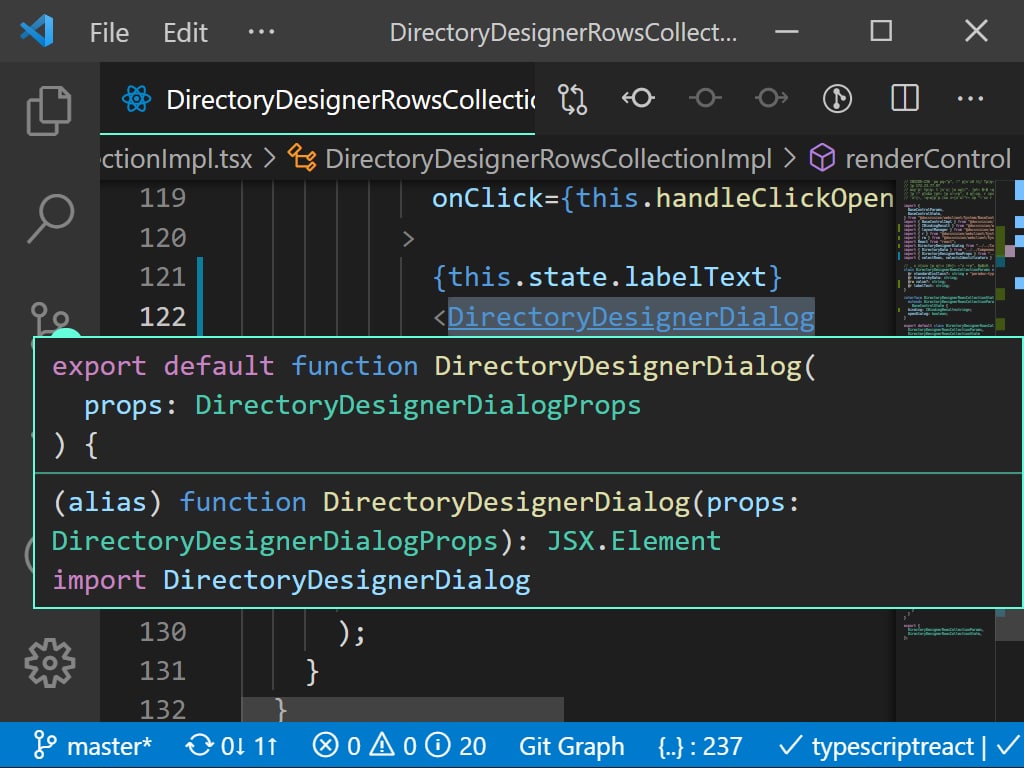
Task: Open the Manage gear menu
Action: (49, 661)
